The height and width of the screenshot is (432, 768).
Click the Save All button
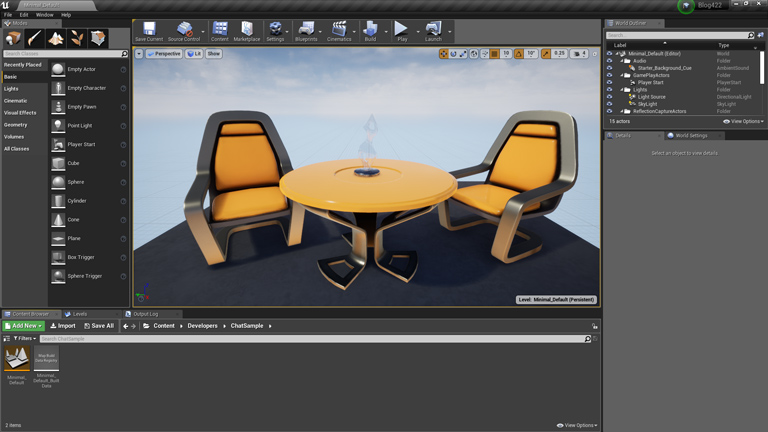click(99, 326)
